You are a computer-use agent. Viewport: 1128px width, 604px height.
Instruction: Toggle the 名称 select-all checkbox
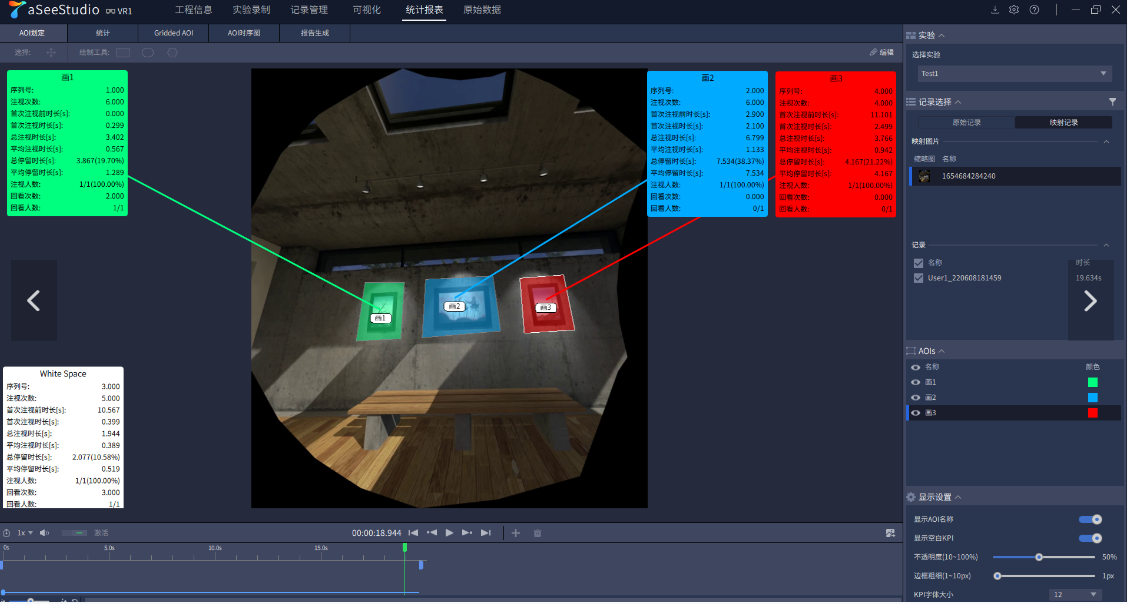coord(919,263)
